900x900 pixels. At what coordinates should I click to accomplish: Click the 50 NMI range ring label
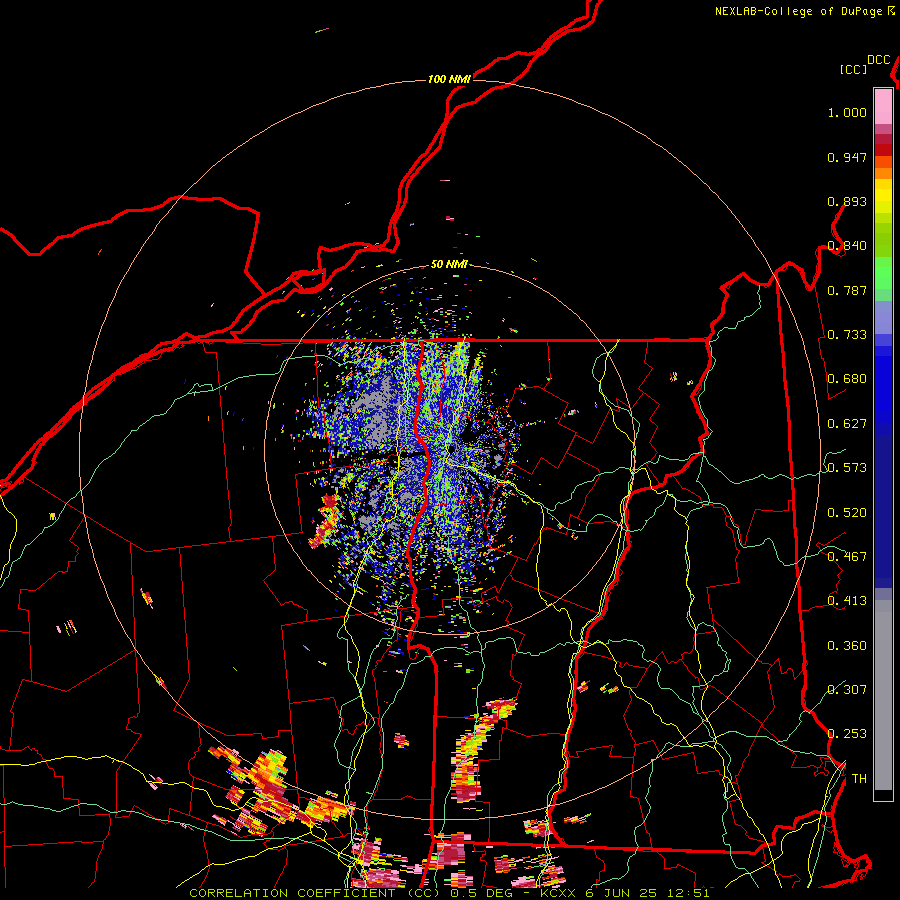pos(449,264)
